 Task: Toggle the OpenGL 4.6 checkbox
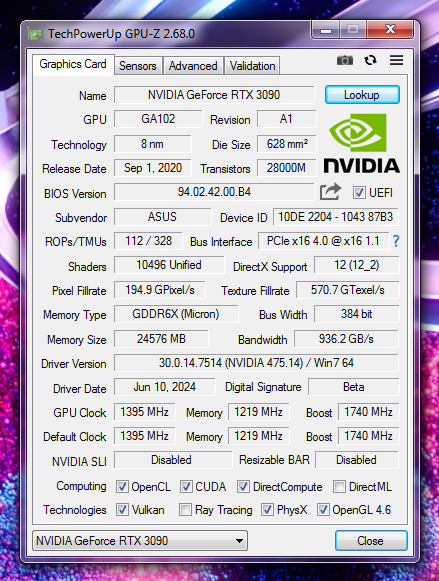coord(323,510)
